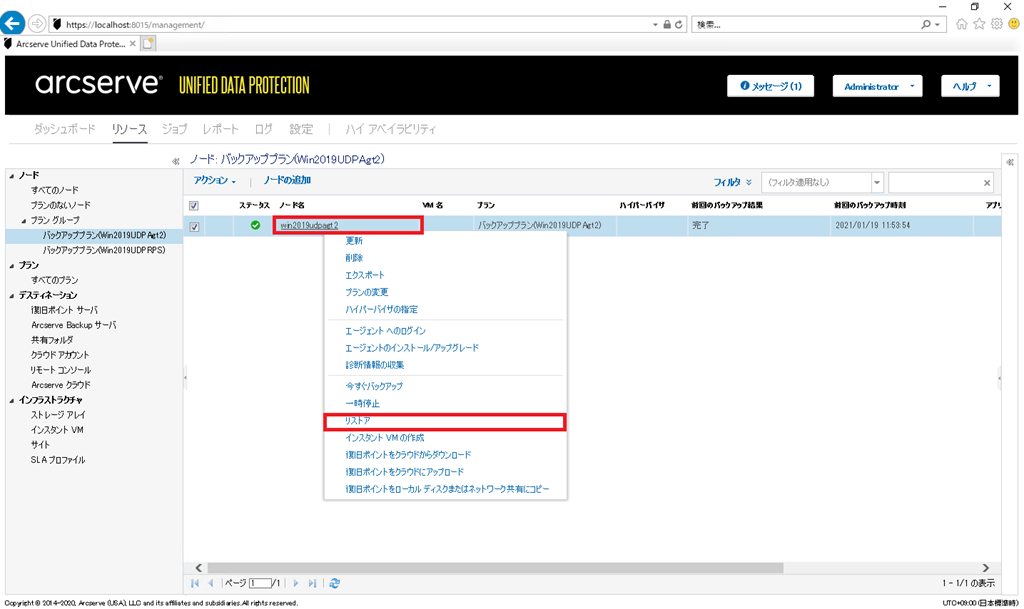
Task: Click the browser address bar URL
Action: tap(135, 25)
